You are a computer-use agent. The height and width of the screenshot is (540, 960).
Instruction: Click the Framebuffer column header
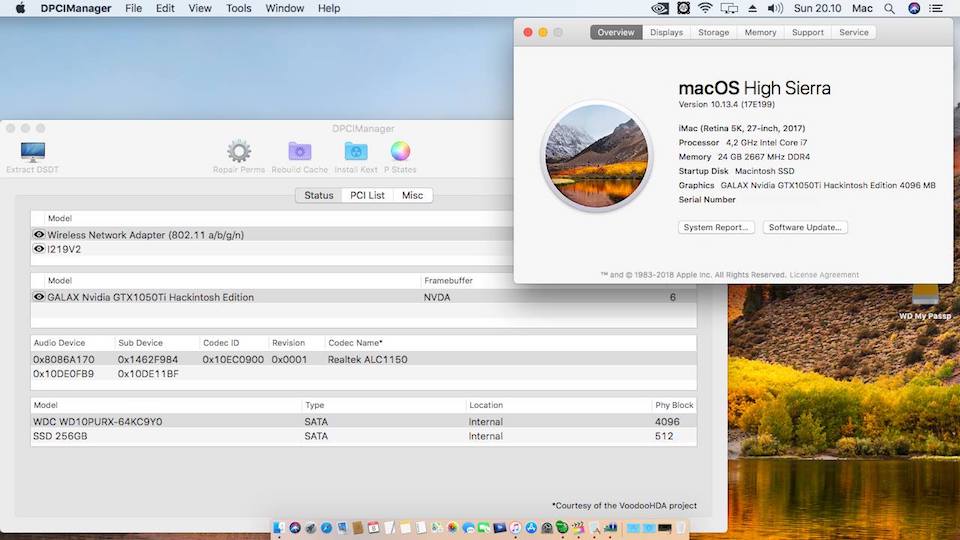click(x=448, y=280)
